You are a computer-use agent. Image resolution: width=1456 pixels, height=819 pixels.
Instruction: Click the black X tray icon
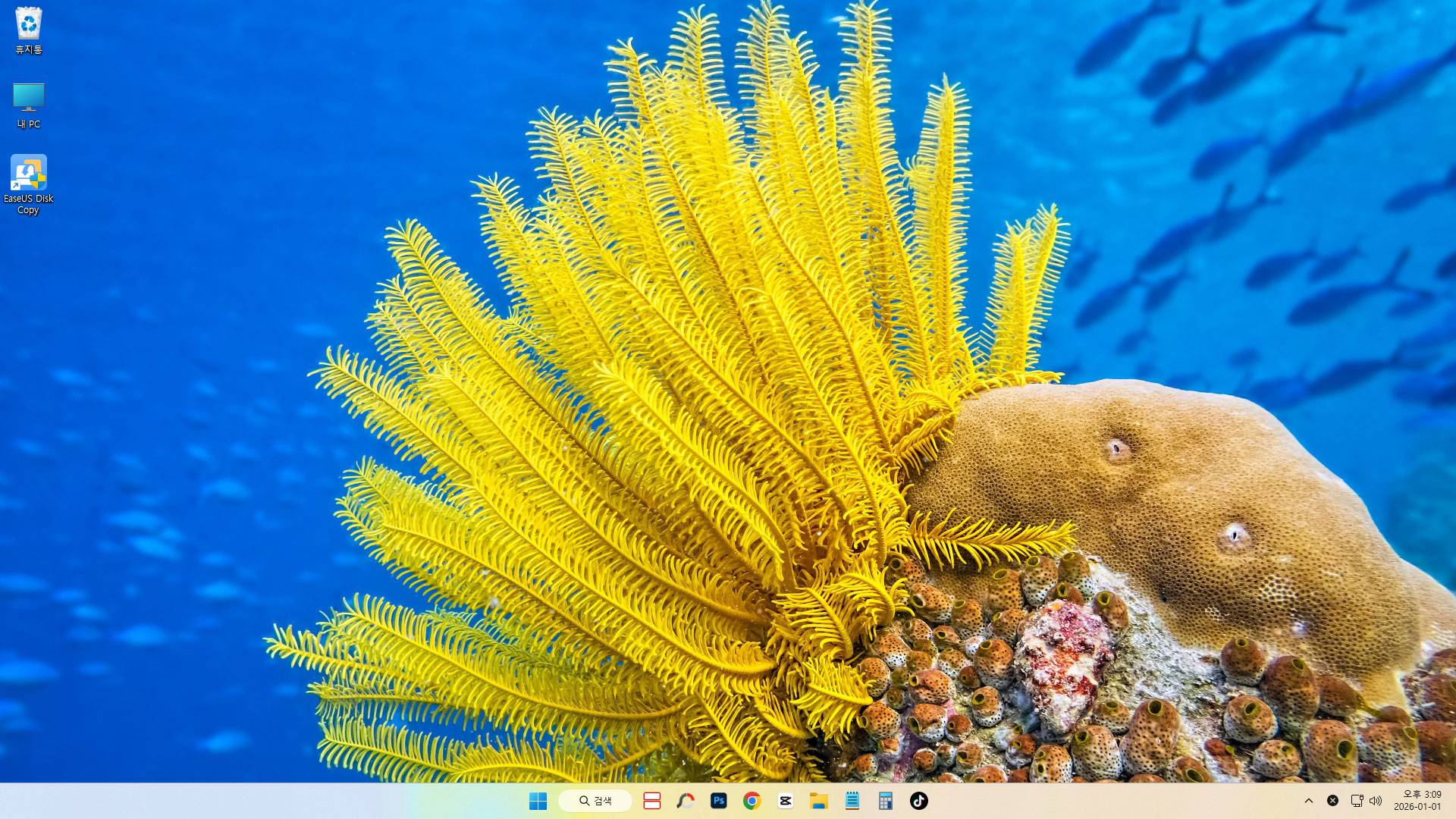(x=1332, y=801)
